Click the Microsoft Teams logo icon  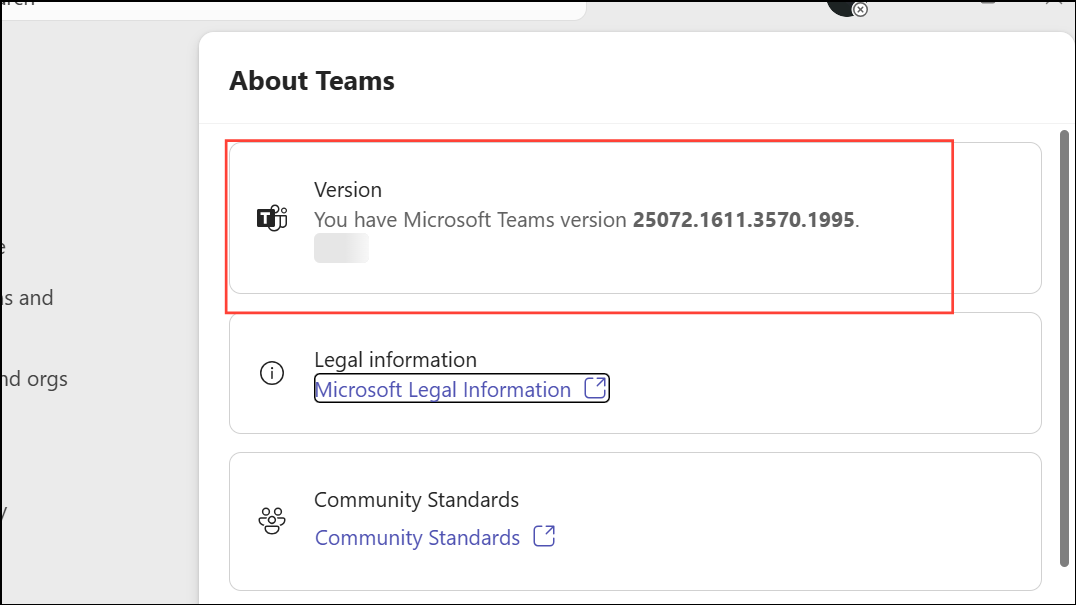click(x=272, y=218)
